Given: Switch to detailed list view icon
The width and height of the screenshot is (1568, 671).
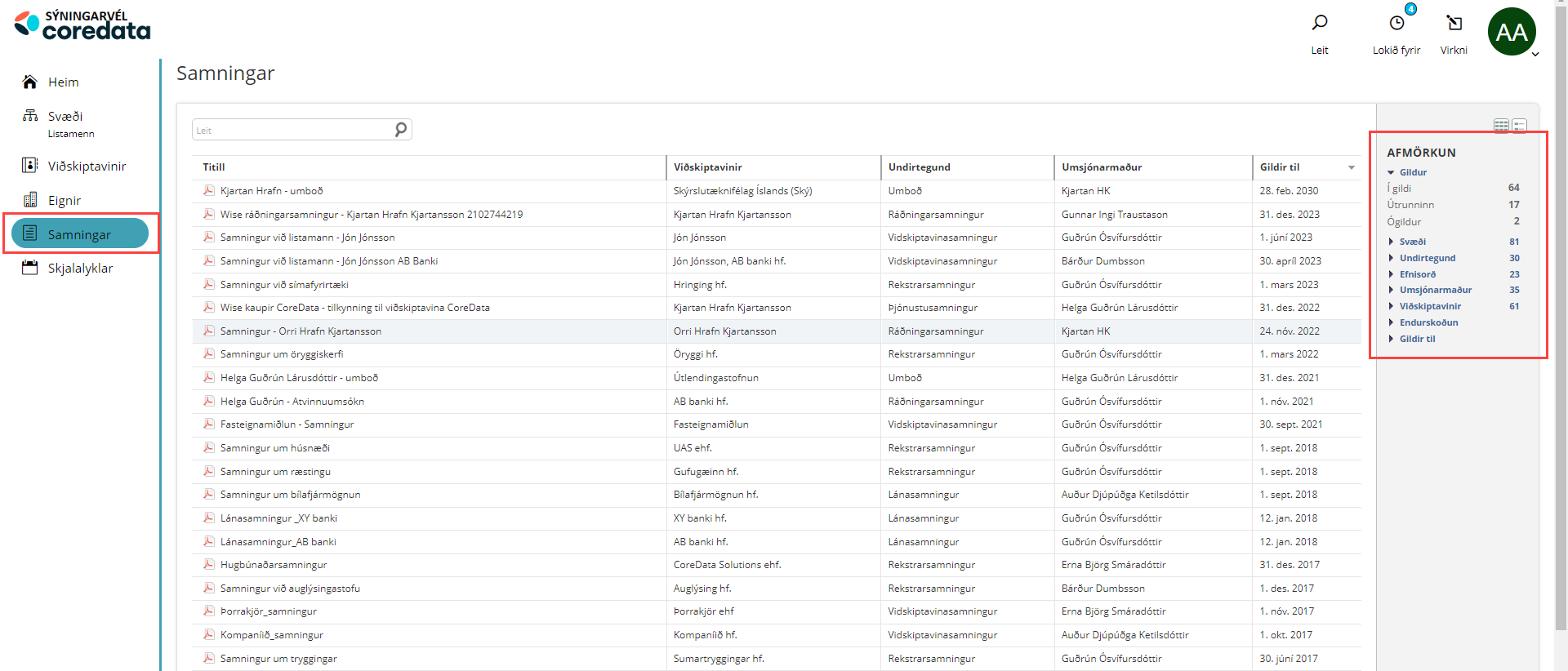Looking at the screenshot, I should click(x=1519, y=126).
